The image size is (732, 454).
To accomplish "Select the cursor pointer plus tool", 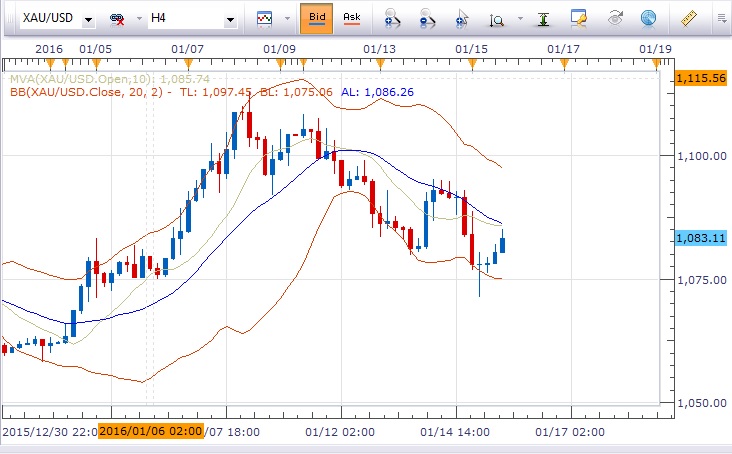I will tap(462, 19).
